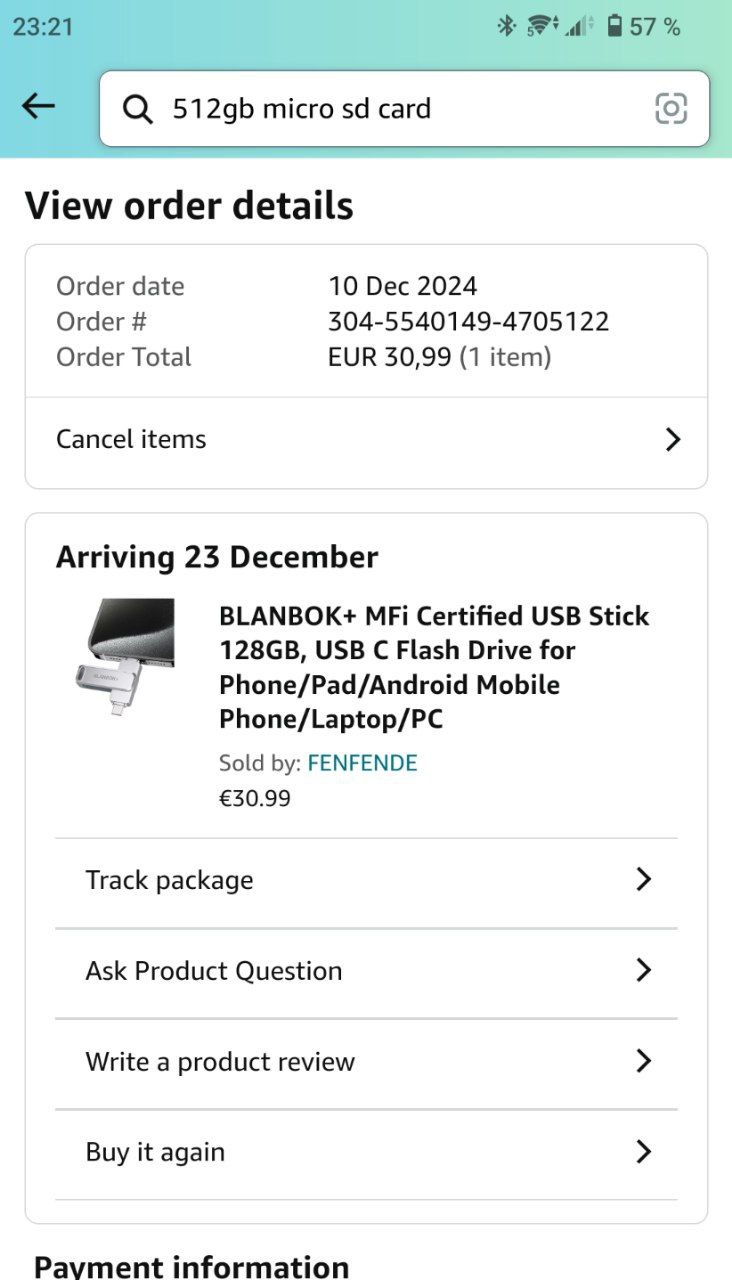Tap the search magnifier icon
The width and height of the screenshot is (732, 1280).
pyautogui.click(x=137, y=108)
